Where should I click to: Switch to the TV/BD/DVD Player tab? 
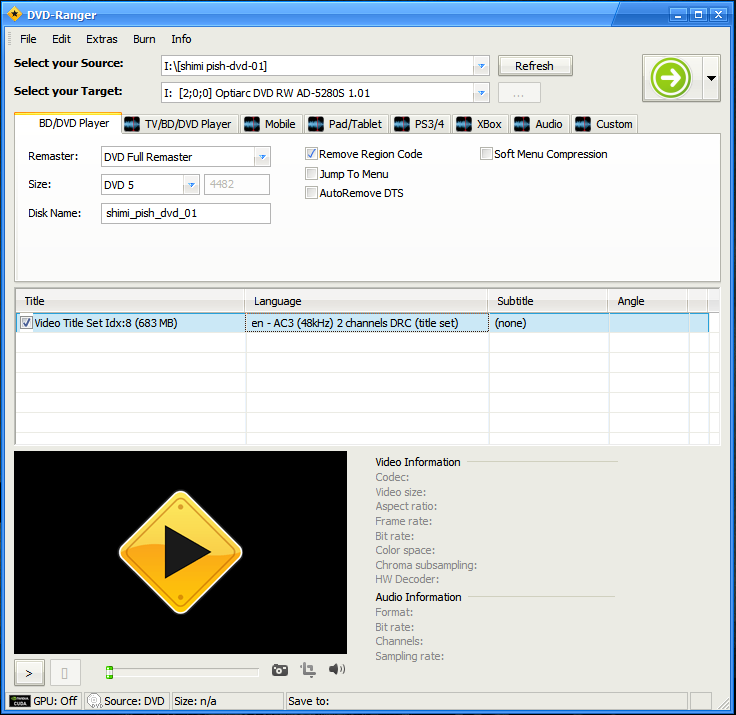[x=181, y=124]
